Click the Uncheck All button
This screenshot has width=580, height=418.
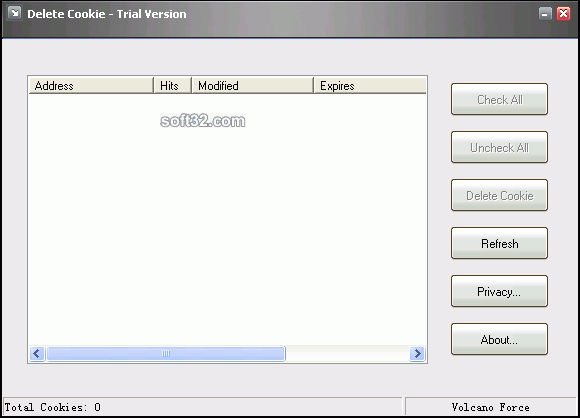click(499, 147)
